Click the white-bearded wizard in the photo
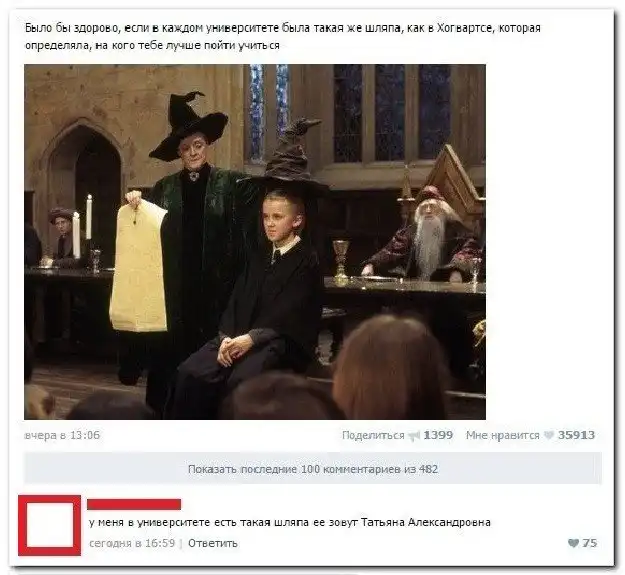Viewport: 625px width, 575px height. coord(428,232)
